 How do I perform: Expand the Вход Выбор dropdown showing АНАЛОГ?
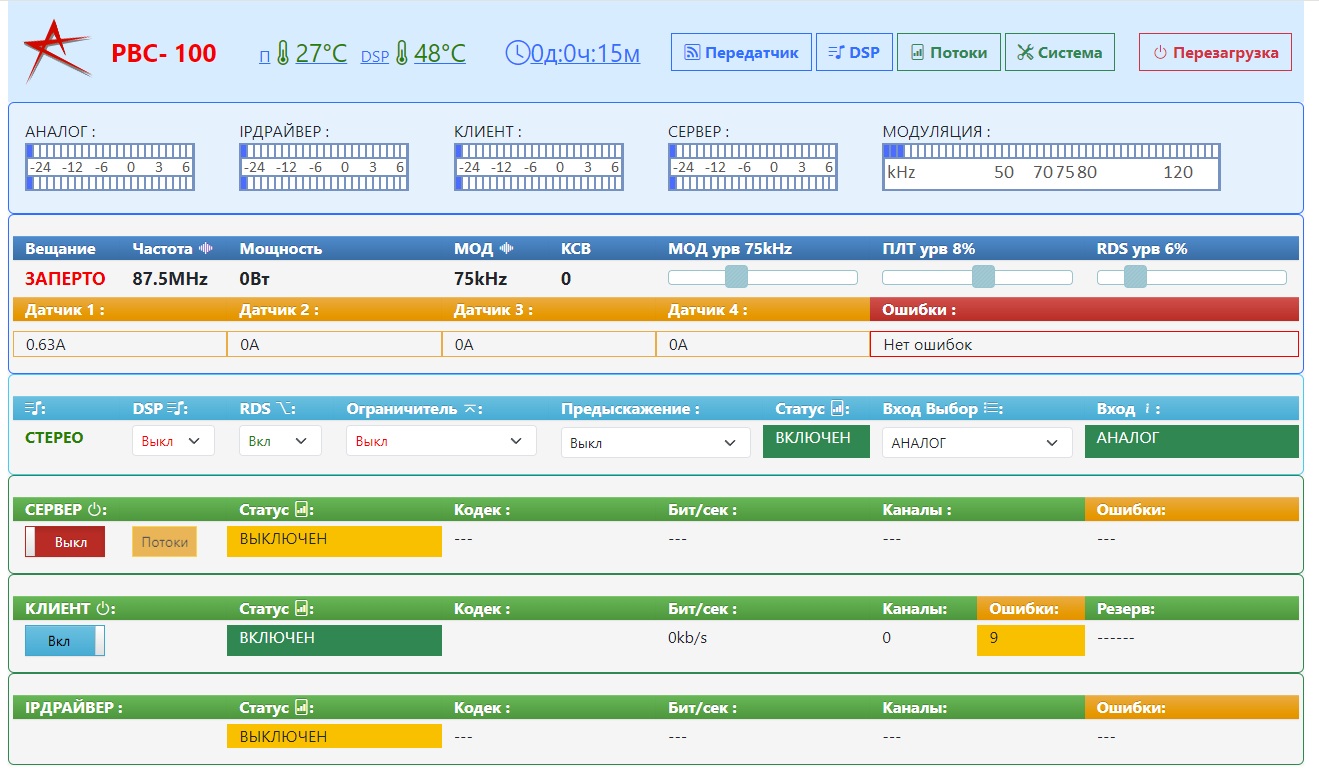point(976,442)
